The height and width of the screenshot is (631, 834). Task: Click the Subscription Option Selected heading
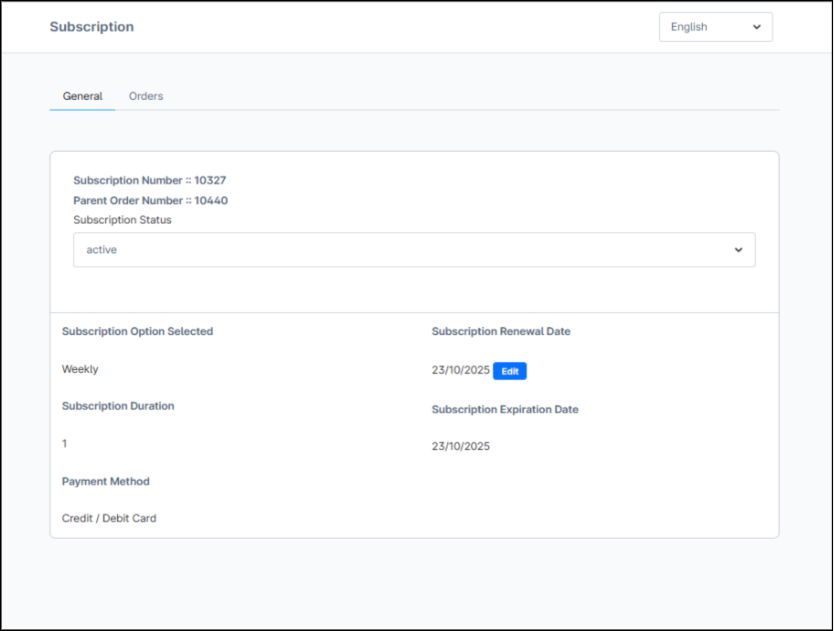[137, 331]
